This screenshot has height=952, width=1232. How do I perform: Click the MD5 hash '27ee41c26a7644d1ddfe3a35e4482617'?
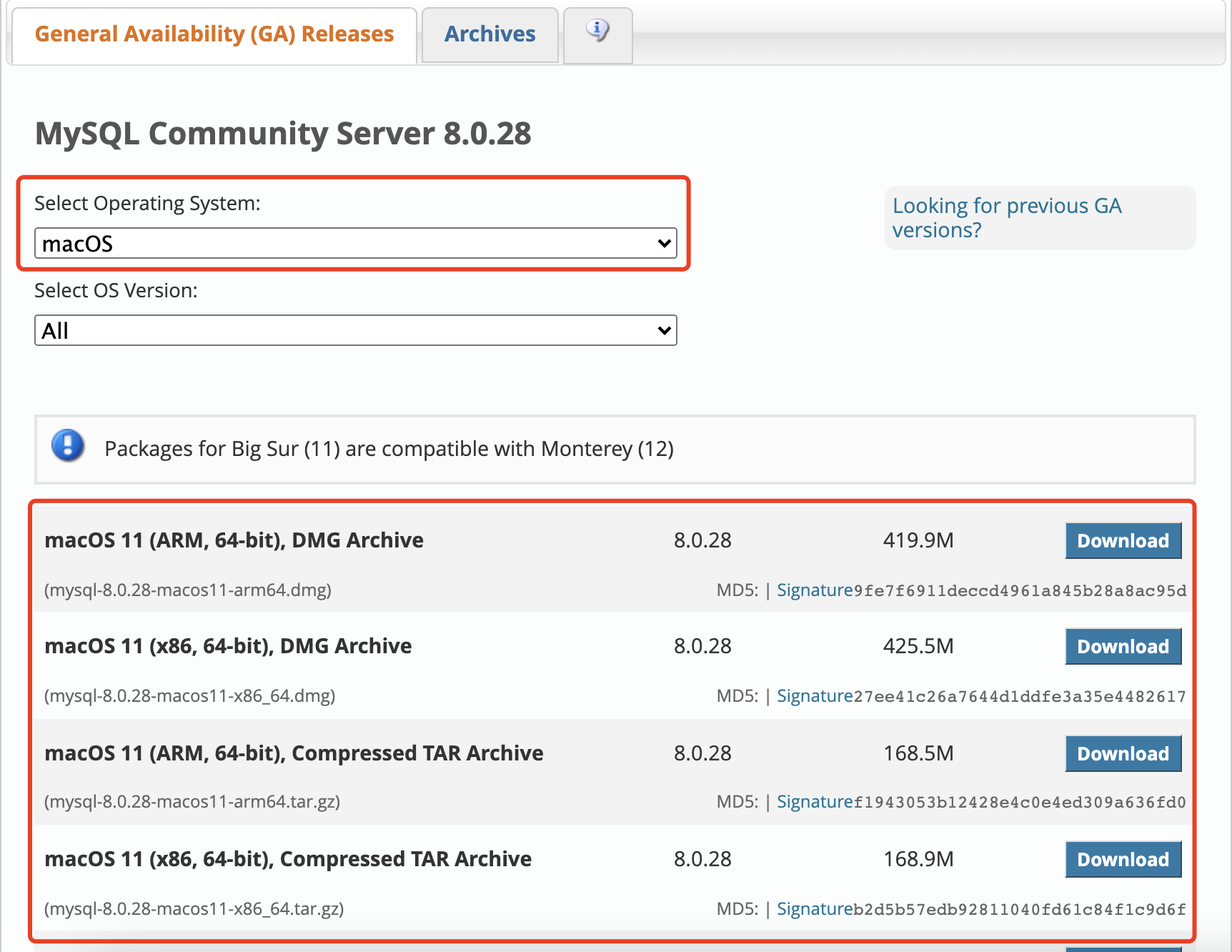(1020, 697)
